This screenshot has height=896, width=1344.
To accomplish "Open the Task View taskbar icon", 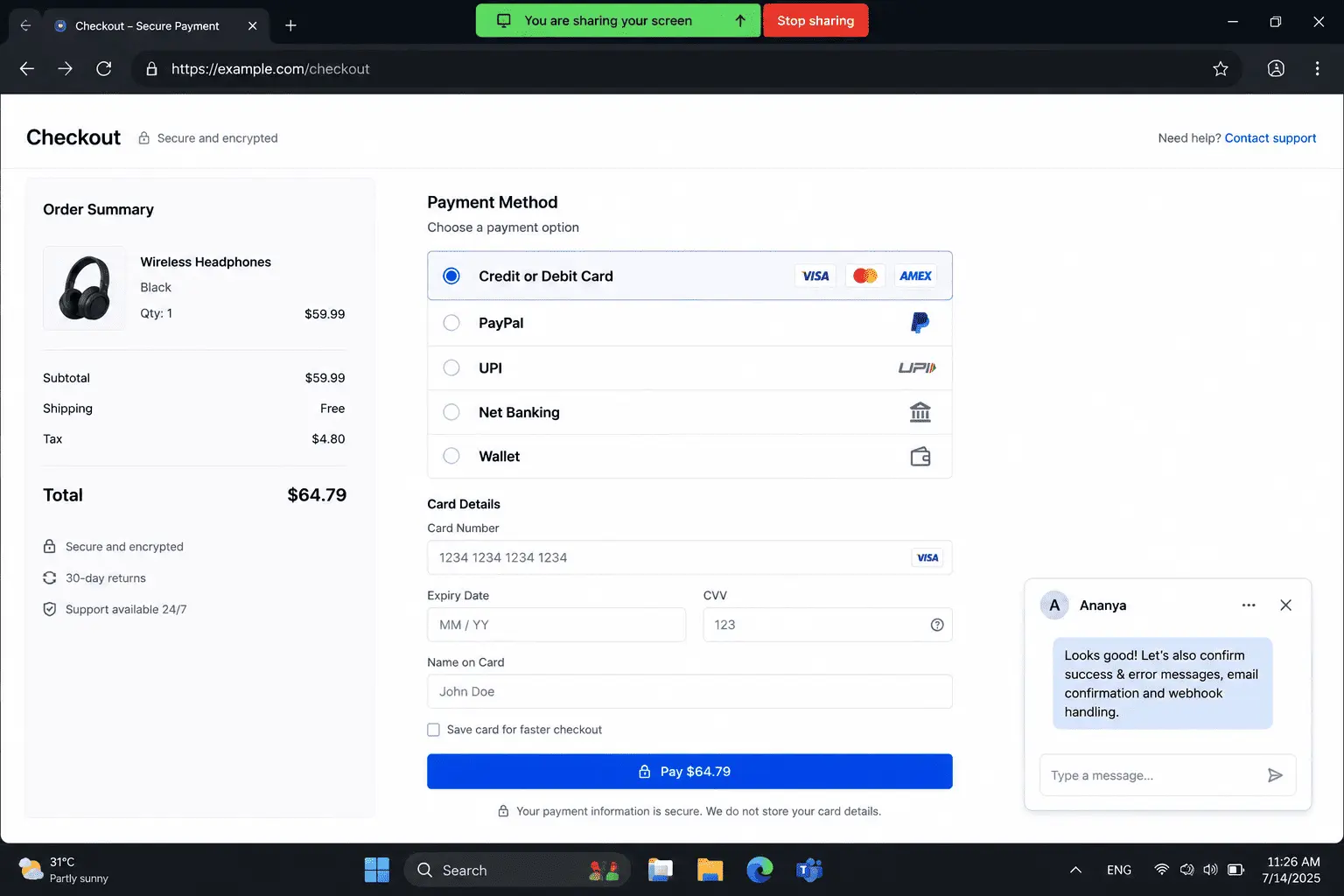I will pos(661,870).
